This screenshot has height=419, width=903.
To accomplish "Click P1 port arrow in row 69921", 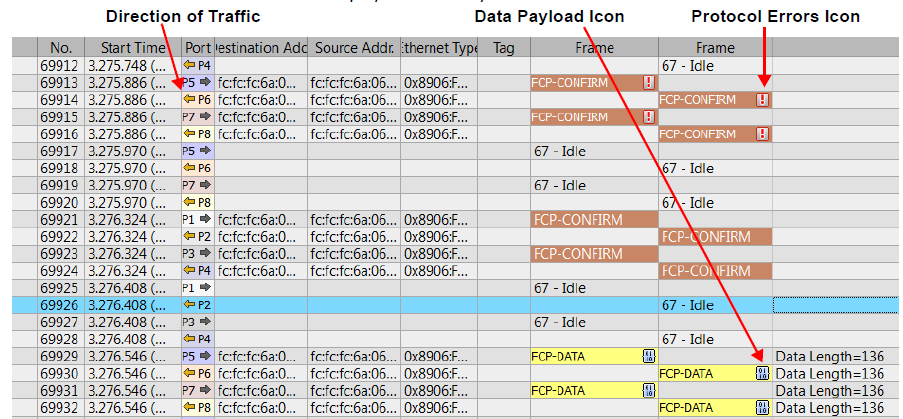I will (x=206, y=219).
